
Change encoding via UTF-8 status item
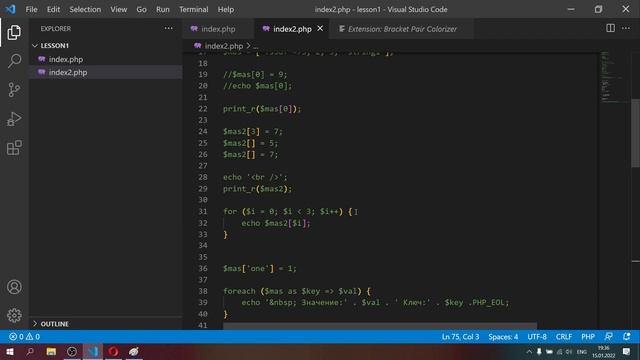(x=537, y=337)
